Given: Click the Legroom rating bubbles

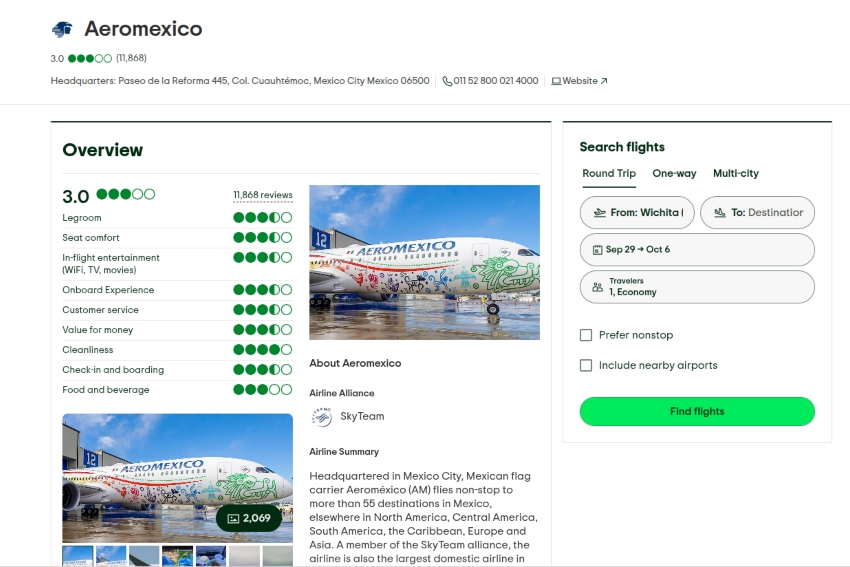Looking at the screenshot, I should [262, 217].
